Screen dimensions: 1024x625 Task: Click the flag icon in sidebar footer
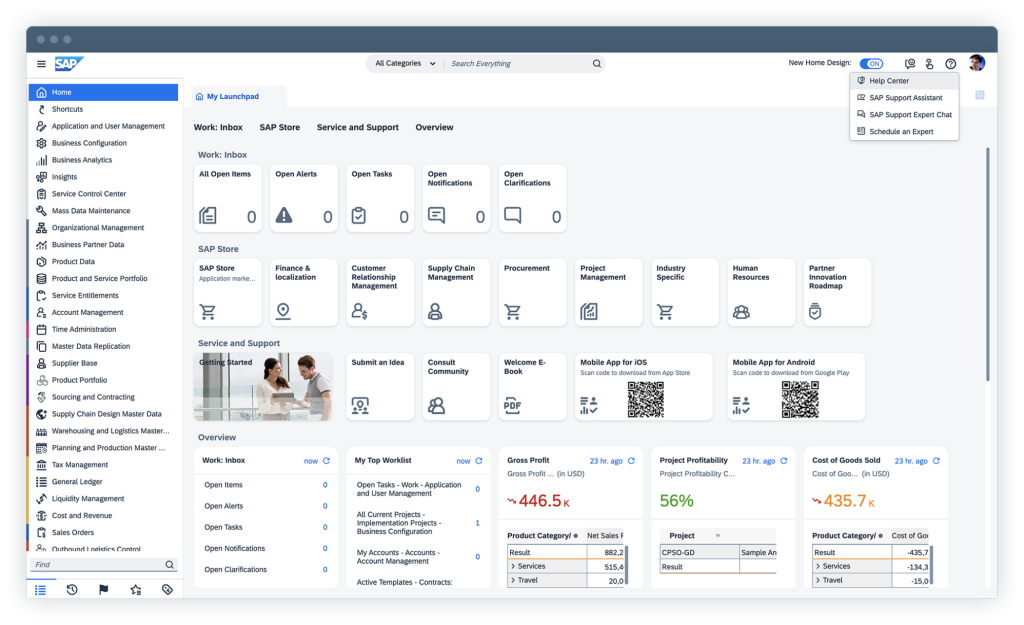point(104,590)
